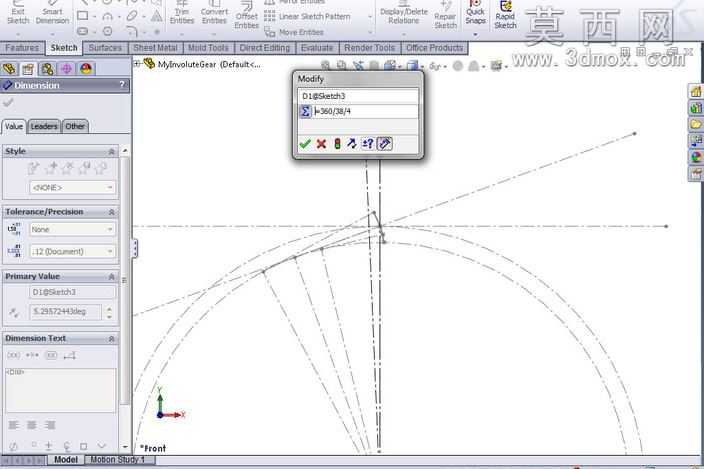Open the Office Products ribbon tab
This screenshot has width=704, height=469.
(435, 48)
